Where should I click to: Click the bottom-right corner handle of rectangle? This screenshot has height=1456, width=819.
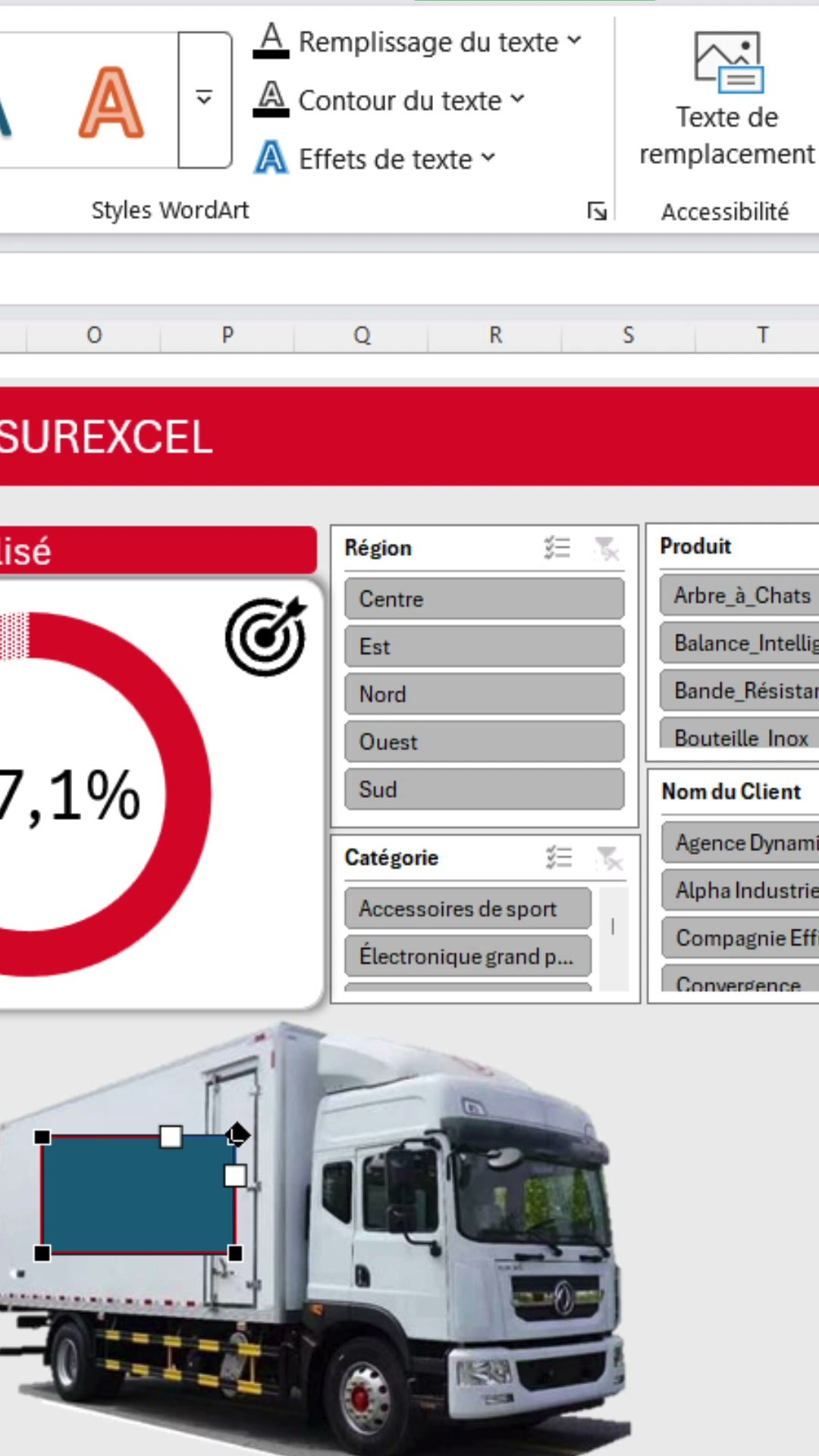(x=235, y=1254)
